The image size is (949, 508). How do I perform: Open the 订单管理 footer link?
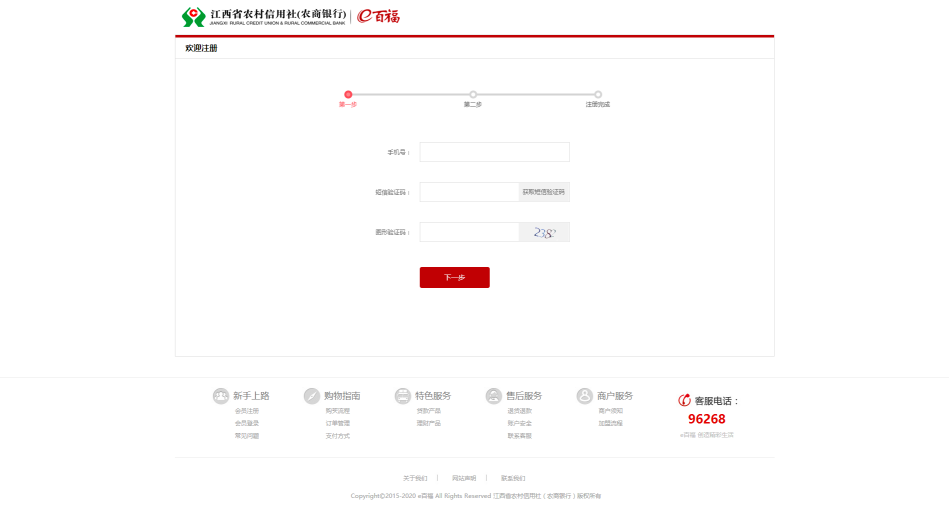point(338,423)
